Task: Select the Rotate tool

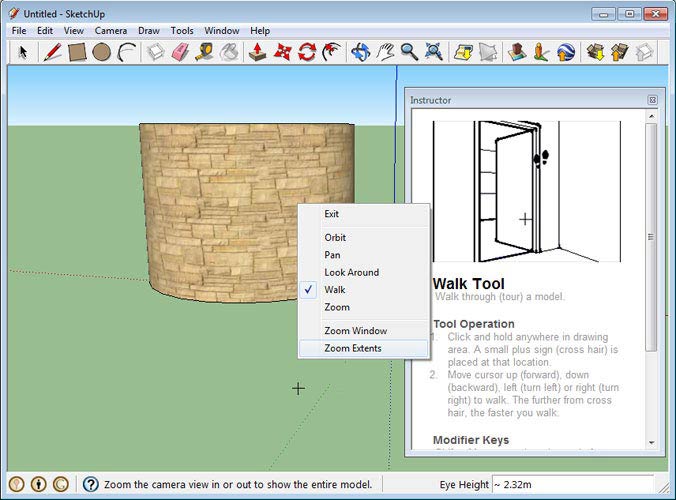Action: [307, 51]
